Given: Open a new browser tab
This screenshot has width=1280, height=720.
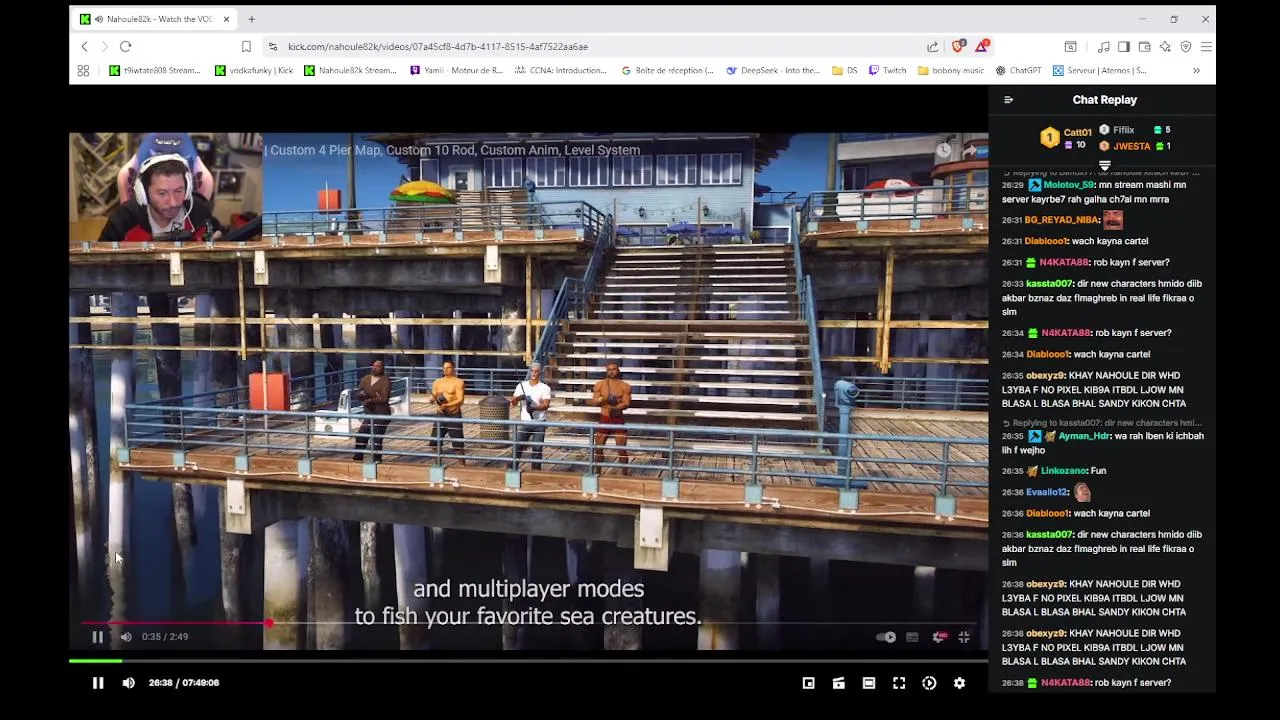Looking at the screenshot, I should [x=252, y=19].
